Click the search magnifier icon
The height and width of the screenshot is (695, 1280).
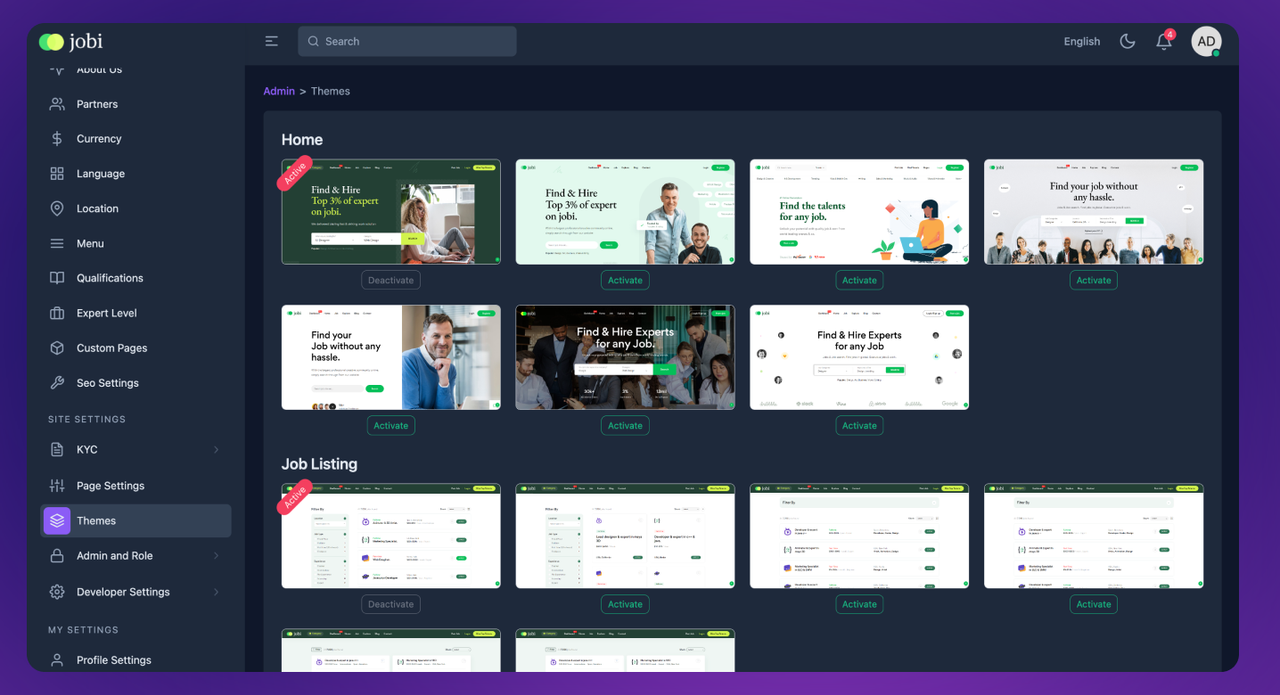313,41
